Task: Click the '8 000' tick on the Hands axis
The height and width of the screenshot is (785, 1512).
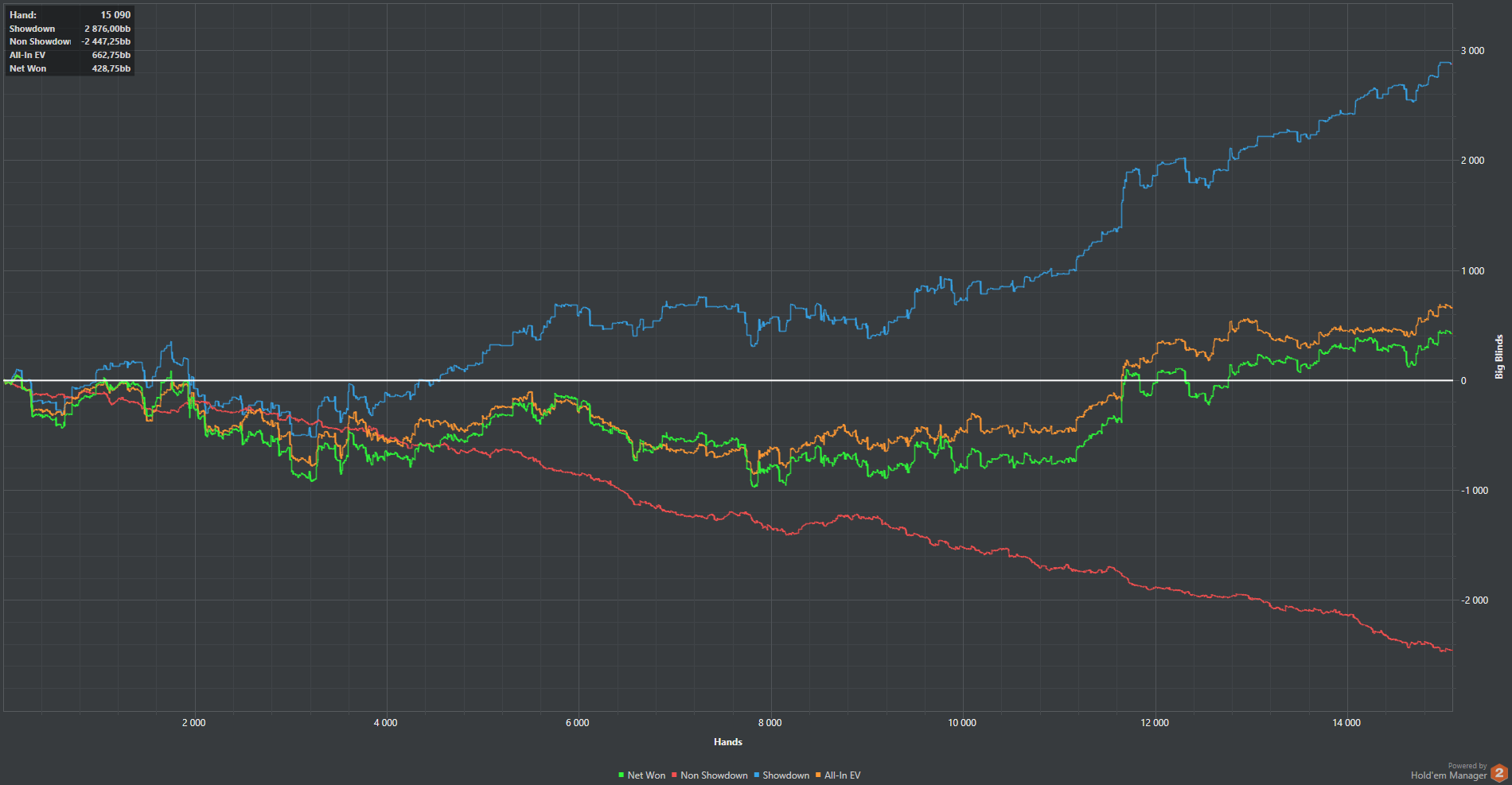Action: 770,723
